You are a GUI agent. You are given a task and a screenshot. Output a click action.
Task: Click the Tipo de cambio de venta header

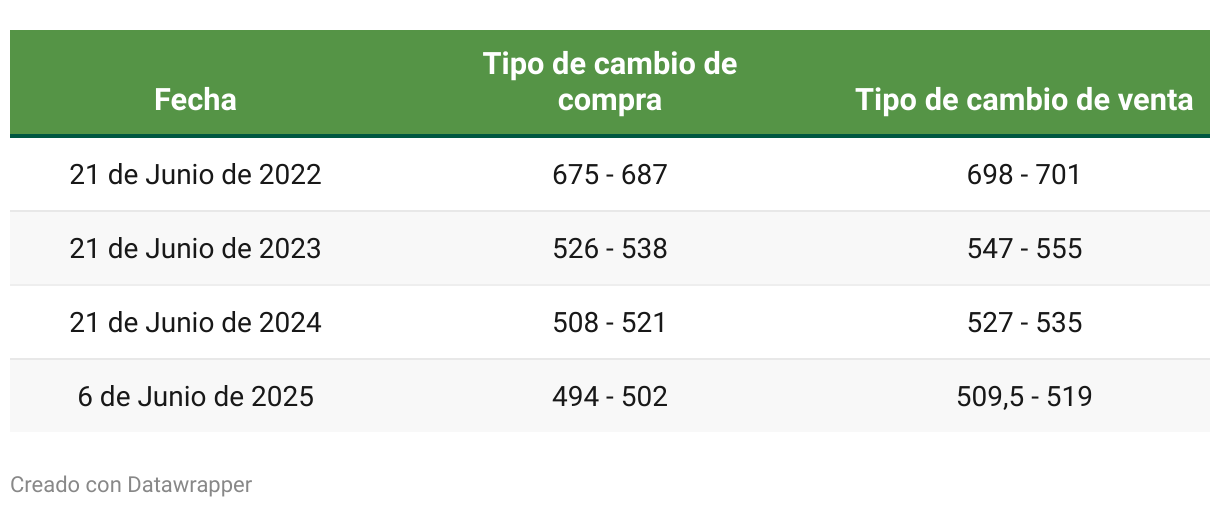pyautogui.click(x=1024, y=100)
